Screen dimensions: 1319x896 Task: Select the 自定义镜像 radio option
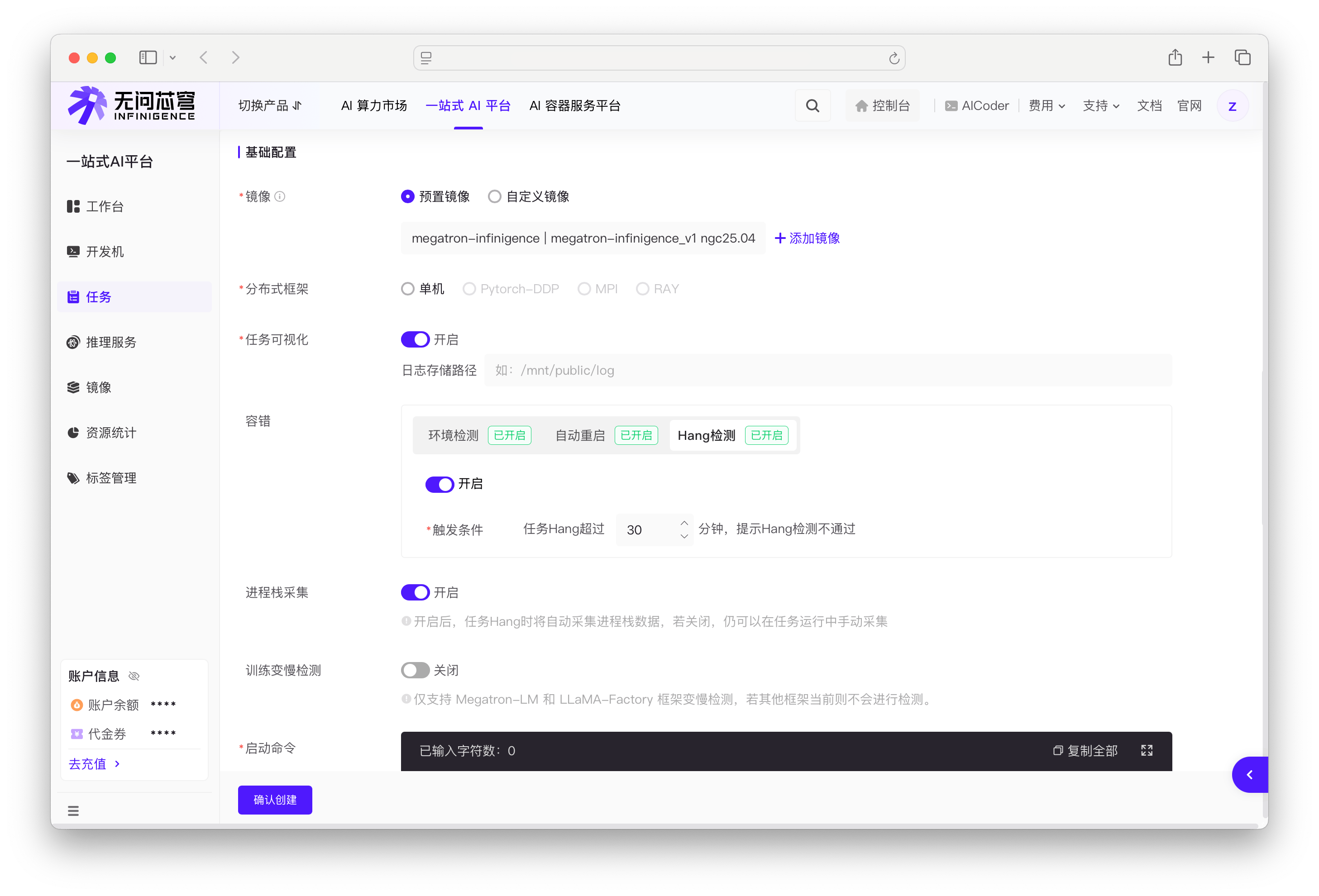[494, 196]
